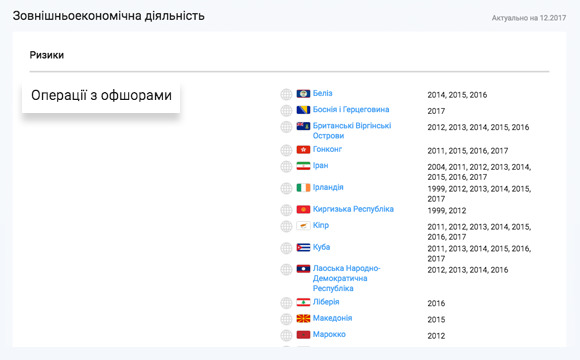Click the years list for Ірландія
The image size is (580, 360).
[479, 194]
